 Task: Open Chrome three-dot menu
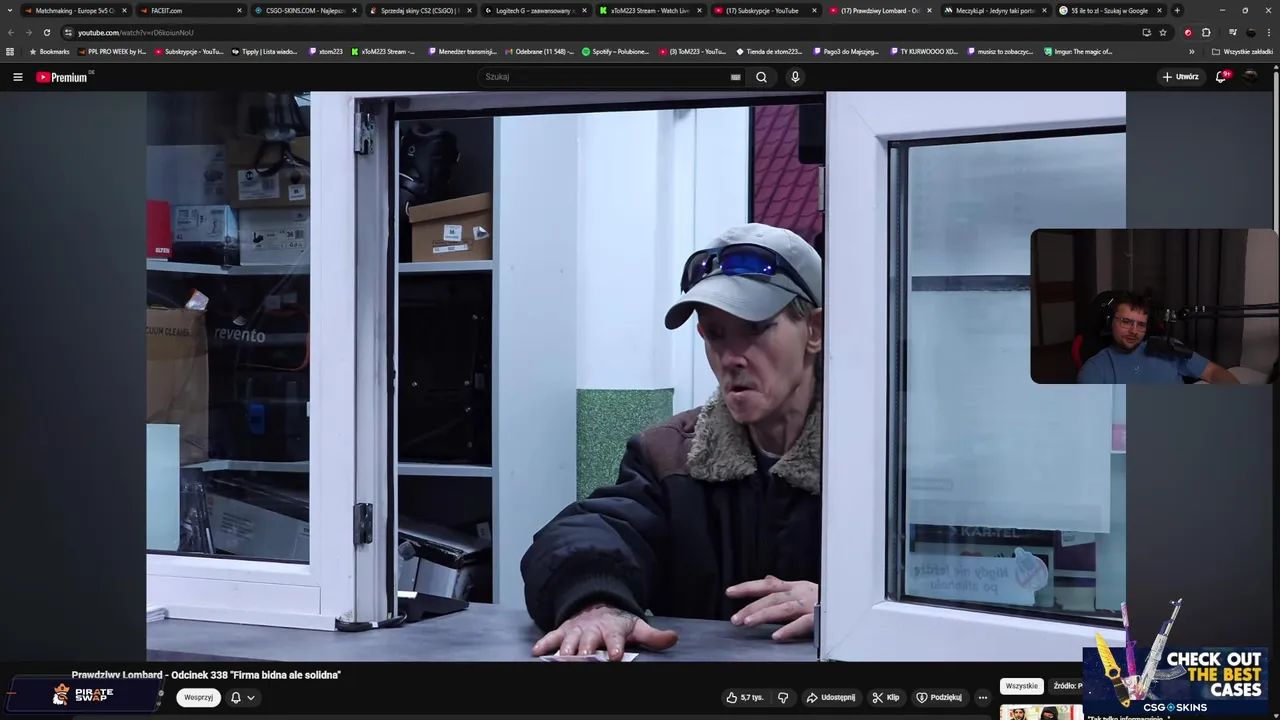tap(1269, 32)
